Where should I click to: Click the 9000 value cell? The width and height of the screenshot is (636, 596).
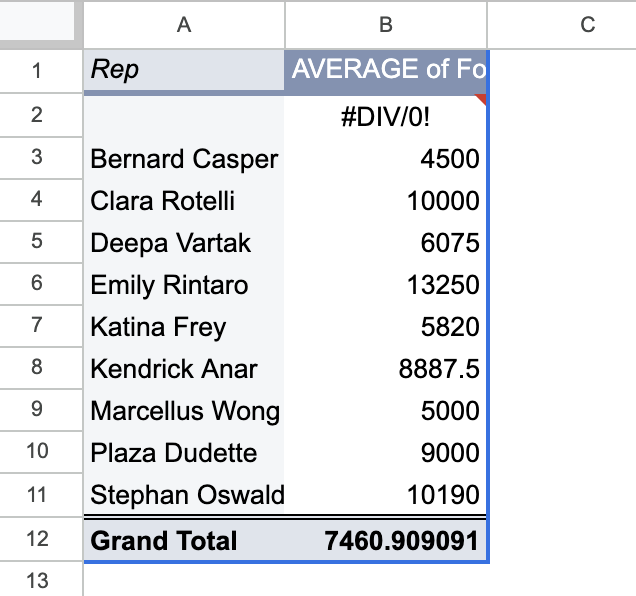[x=386, y=452]
